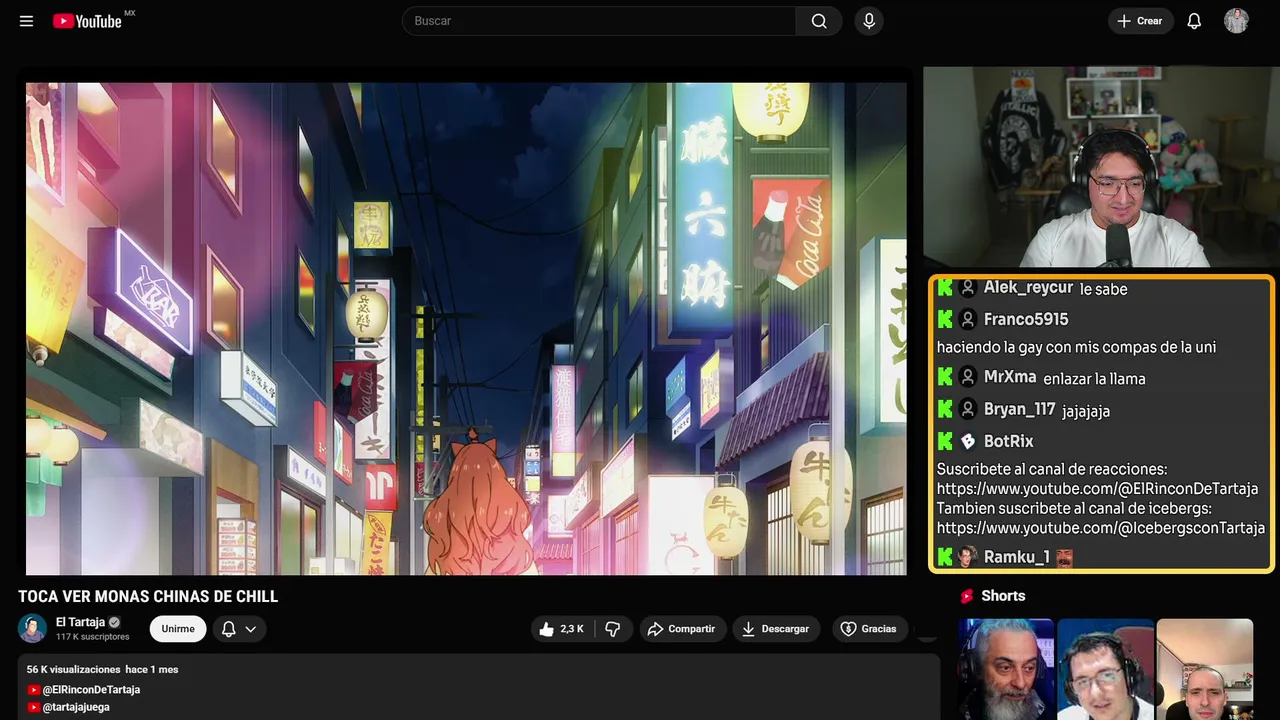The image size is (1280, 720).
Task: Click the chat URL ending in @IcebergsconTartaja
Action: tap(1101, 528)
